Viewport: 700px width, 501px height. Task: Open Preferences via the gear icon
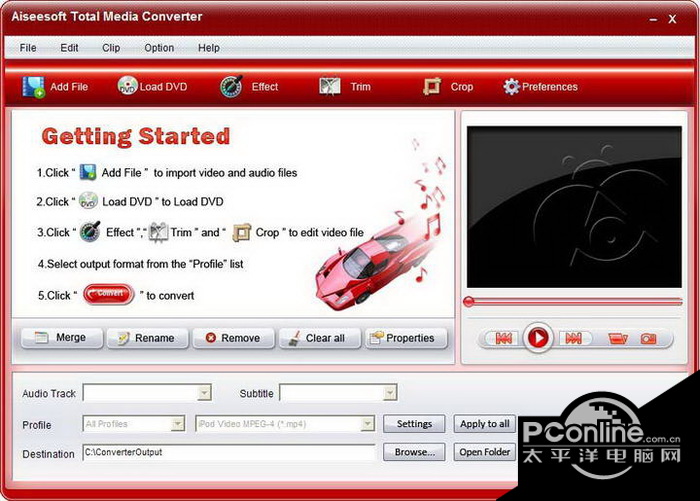pyautogui.click(x=512, y=87)
